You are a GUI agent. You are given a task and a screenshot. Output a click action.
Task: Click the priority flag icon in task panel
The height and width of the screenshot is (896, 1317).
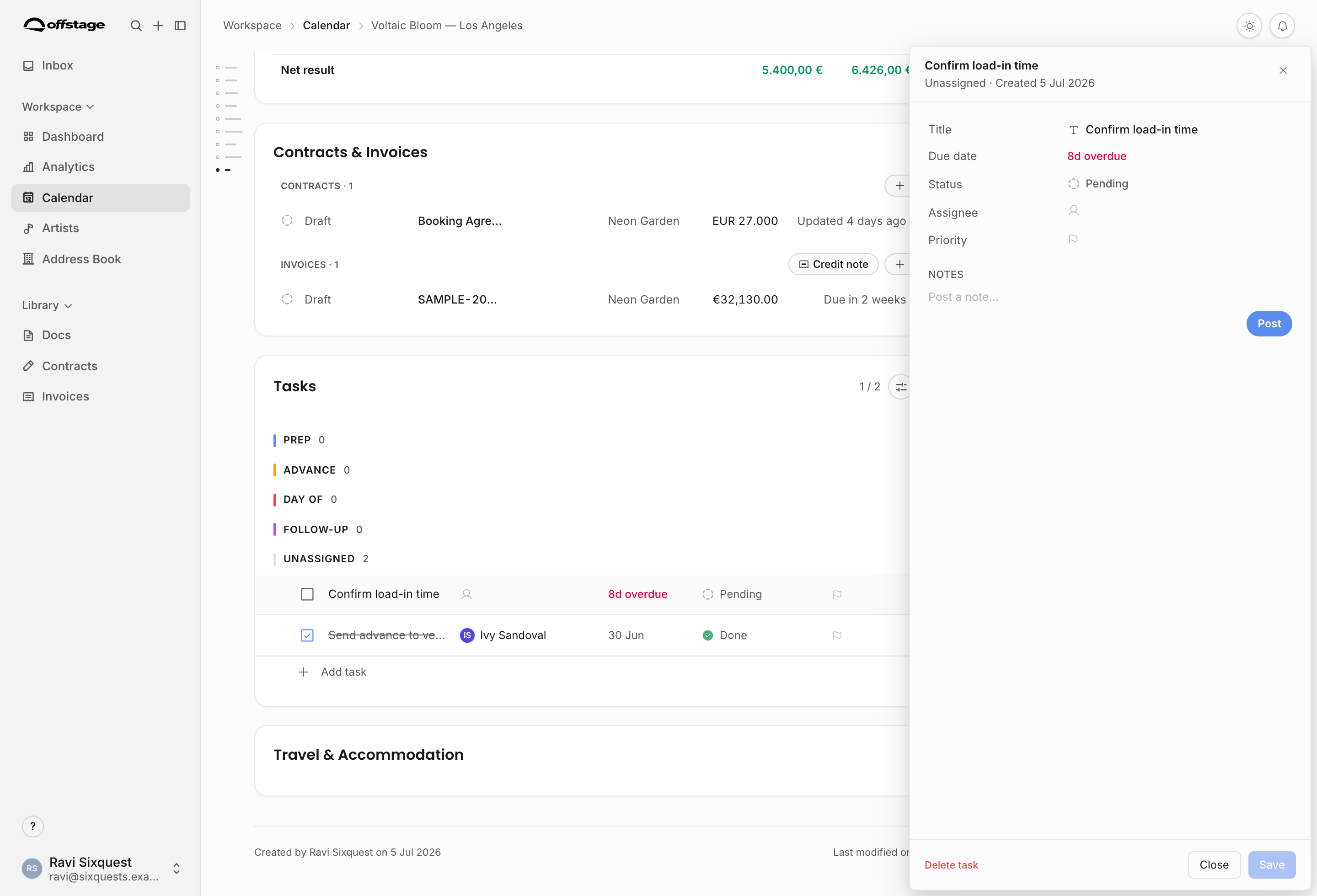coord(1073,239)
